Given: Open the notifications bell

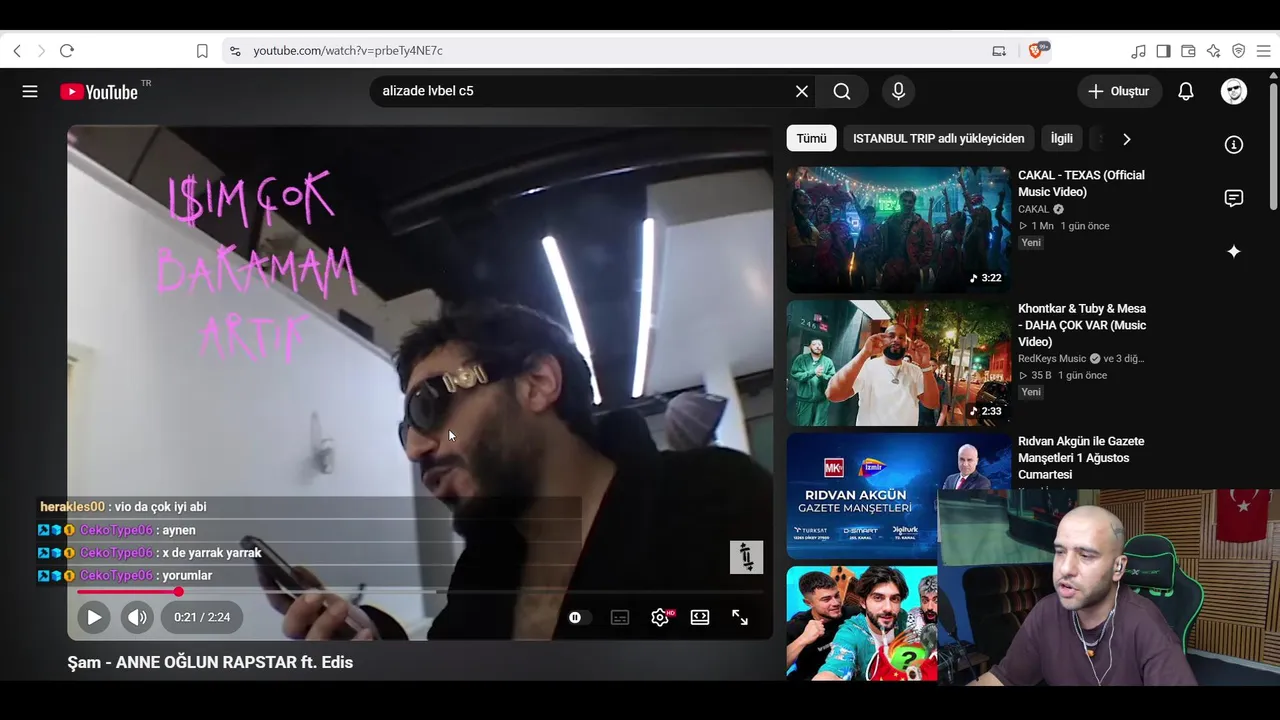Looking at the screenshot, I should click(x=1186, y=91).
